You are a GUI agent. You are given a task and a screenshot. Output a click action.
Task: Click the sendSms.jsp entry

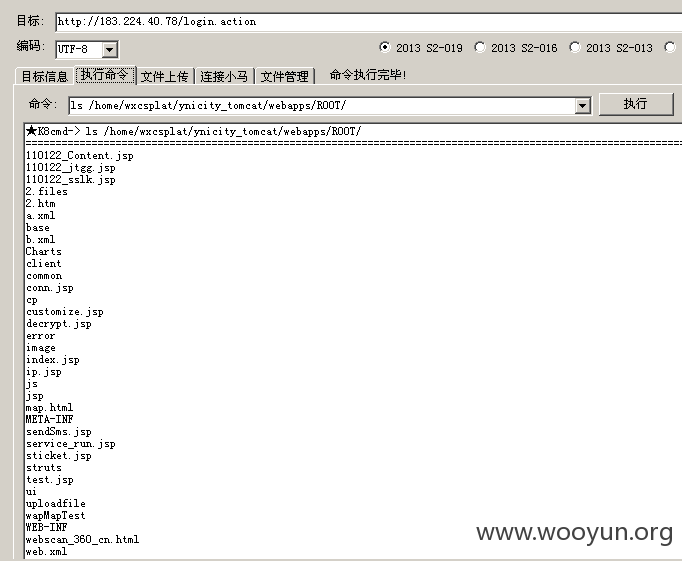tap(59, 432)
